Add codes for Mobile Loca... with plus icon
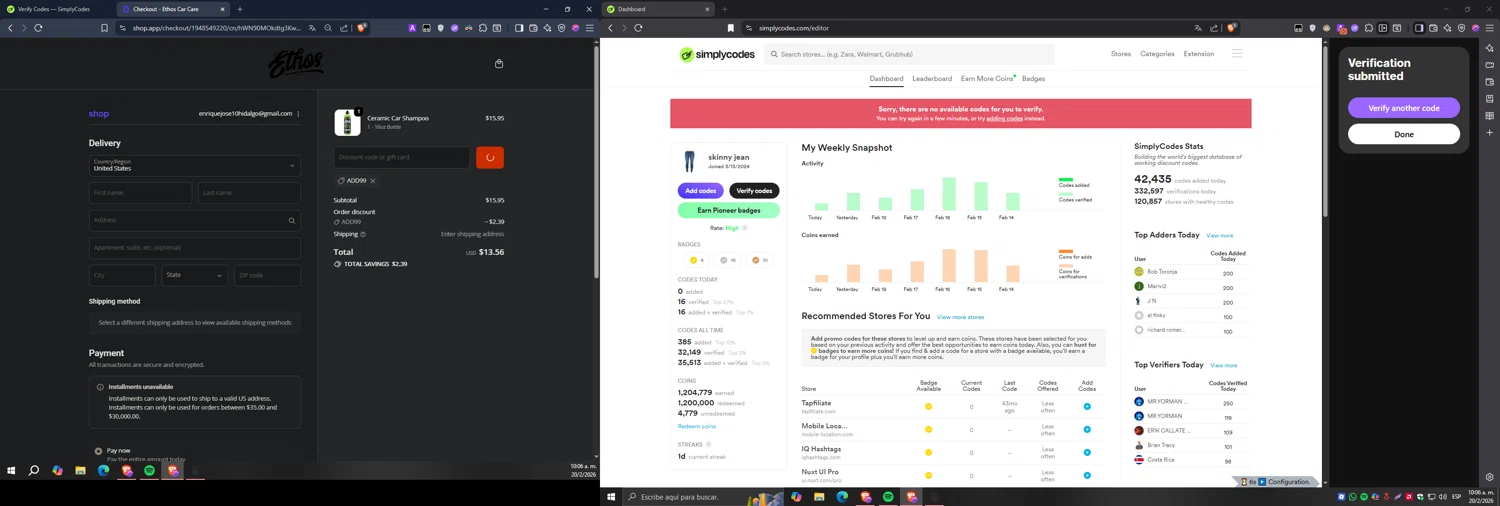 (x=1087, y=430)
